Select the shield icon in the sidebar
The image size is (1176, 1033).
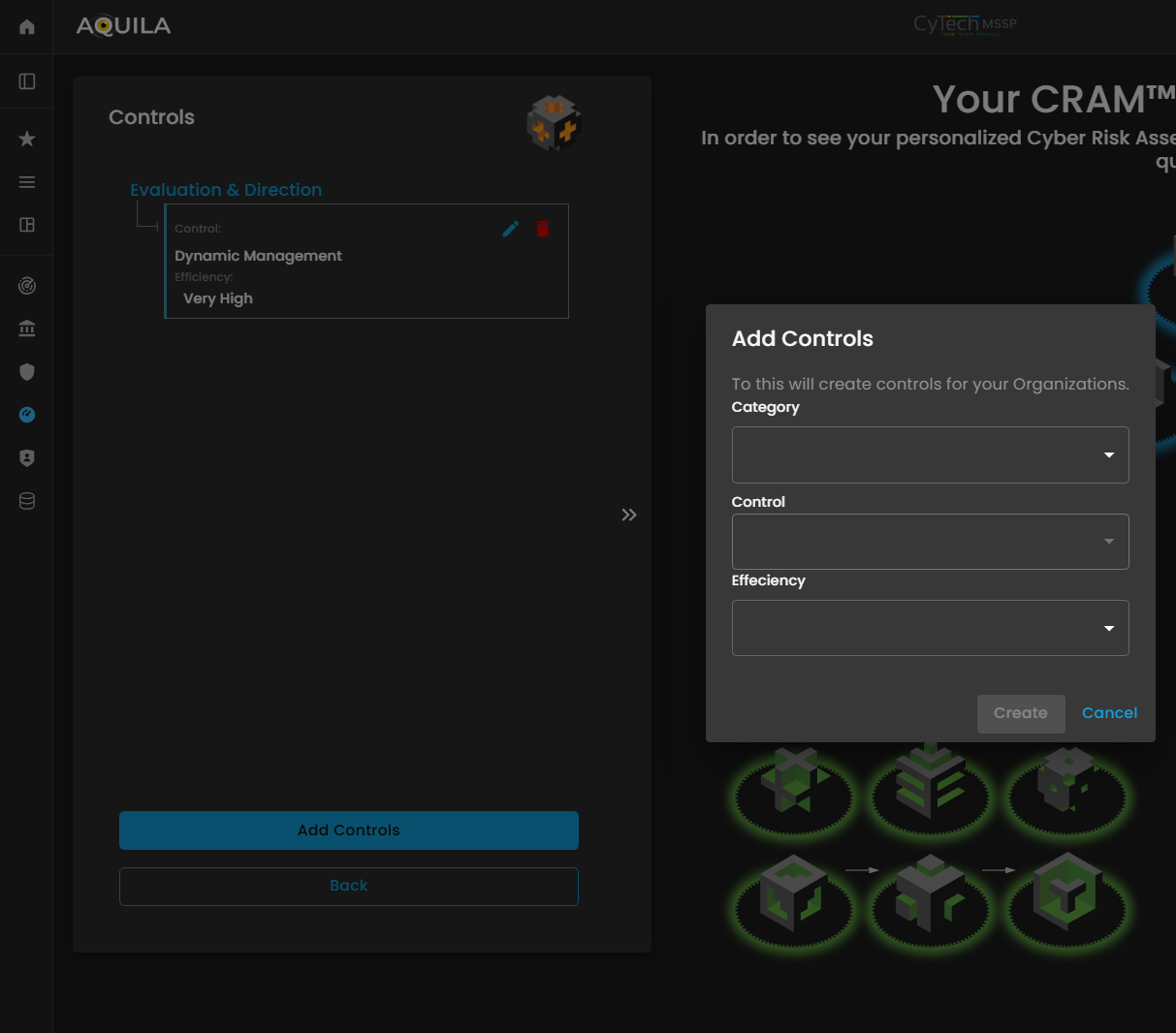[27, 372]
